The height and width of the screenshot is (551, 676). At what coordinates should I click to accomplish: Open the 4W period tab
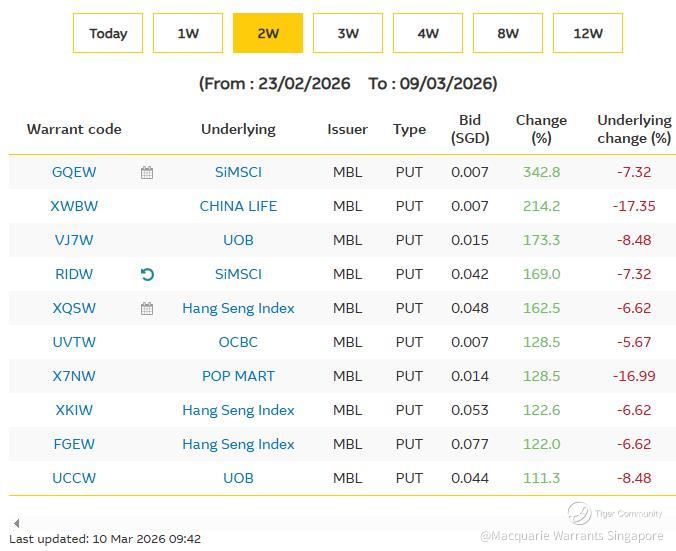tap(428, 33)
